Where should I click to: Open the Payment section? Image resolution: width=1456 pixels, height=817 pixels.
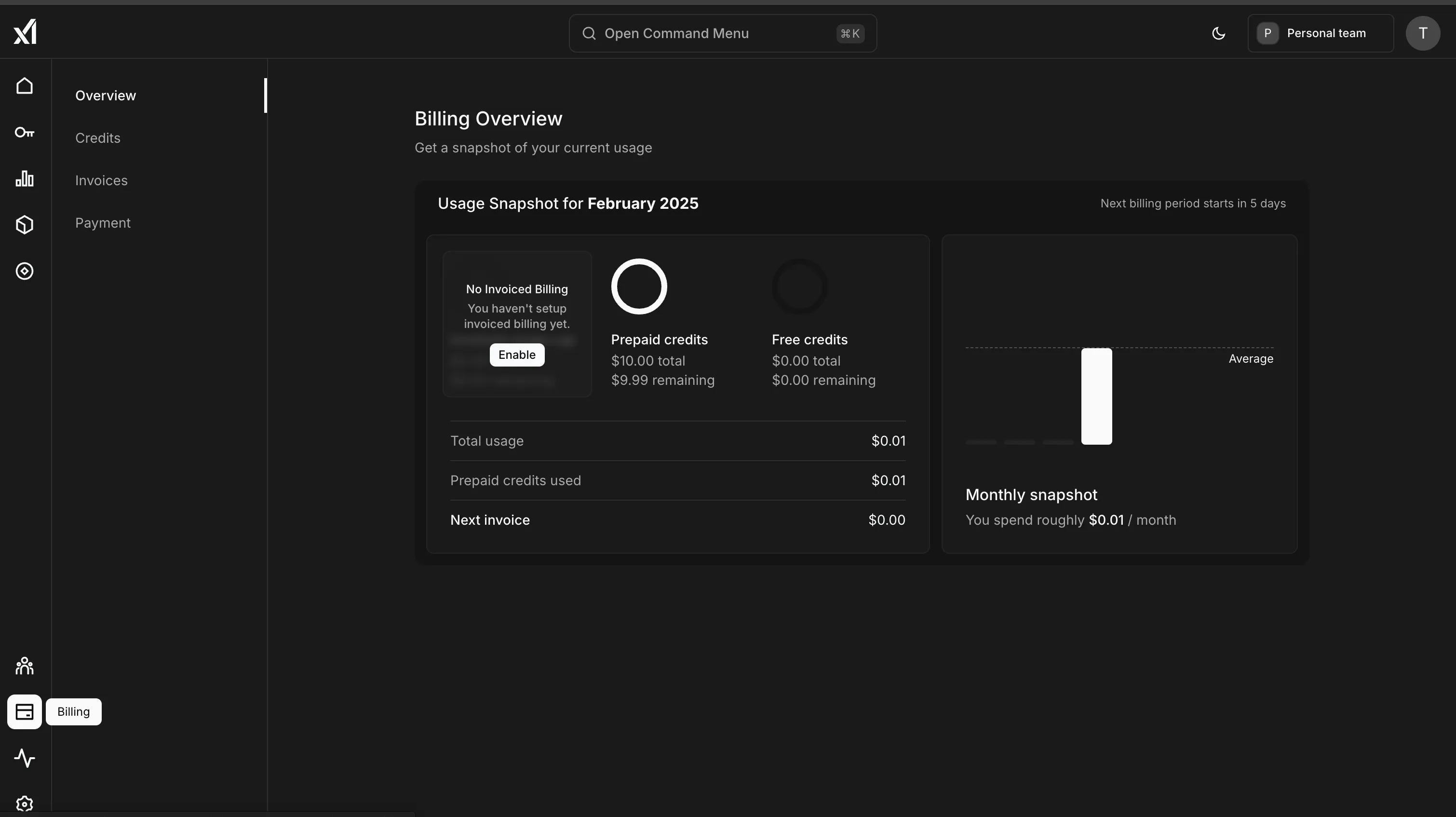tap(102, 222)
